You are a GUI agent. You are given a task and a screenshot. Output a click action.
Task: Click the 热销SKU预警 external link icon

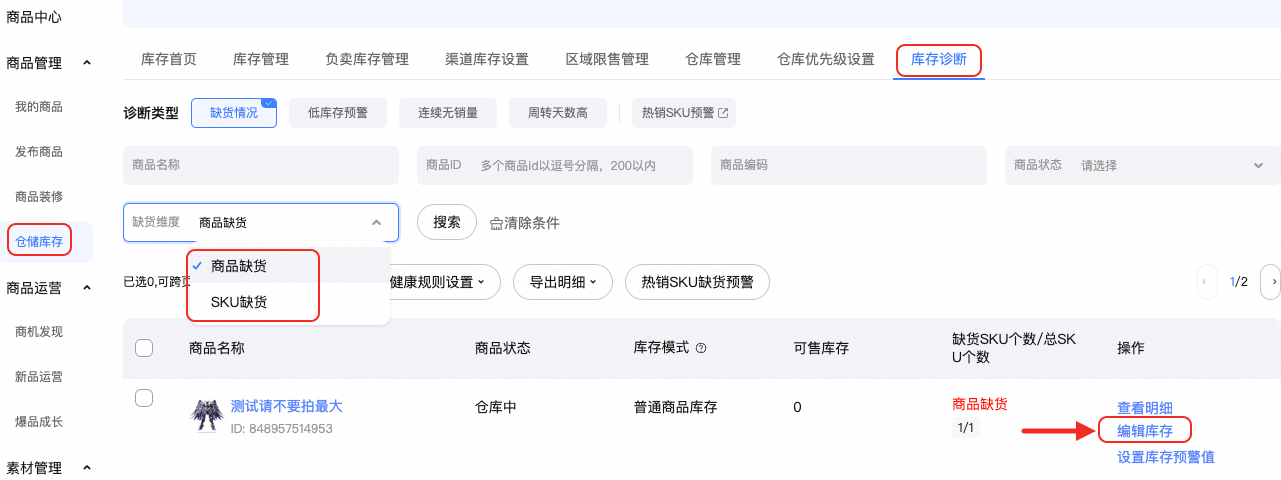(723, 114)
